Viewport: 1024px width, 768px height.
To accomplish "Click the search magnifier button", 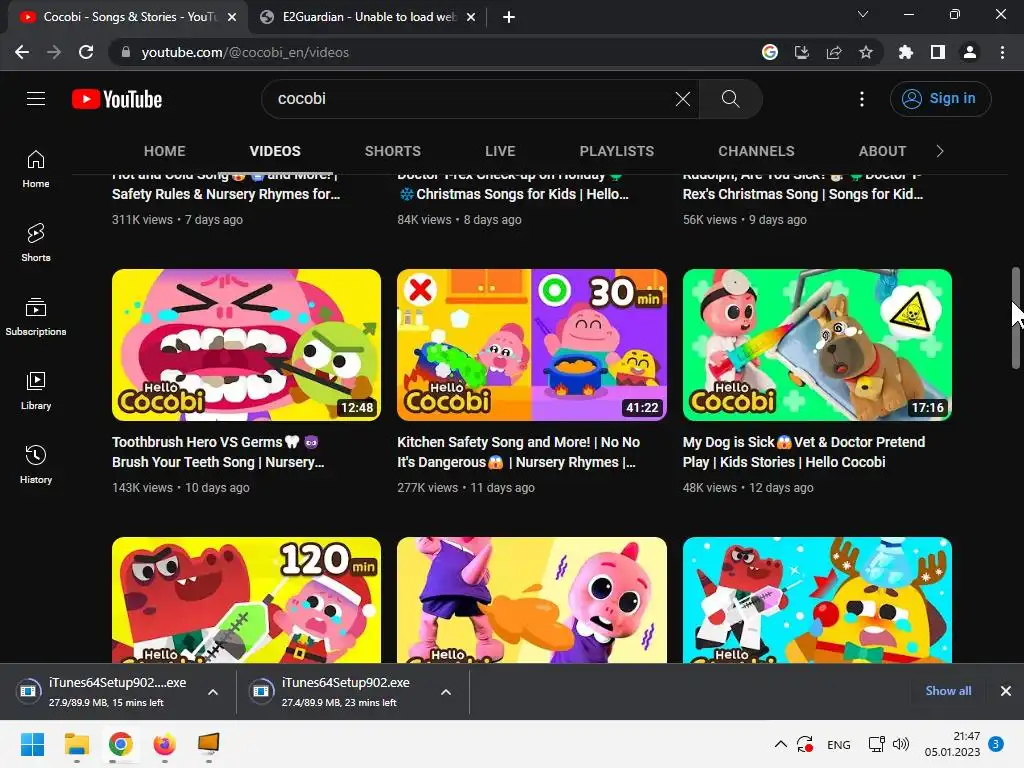I will tap(730, 99).
